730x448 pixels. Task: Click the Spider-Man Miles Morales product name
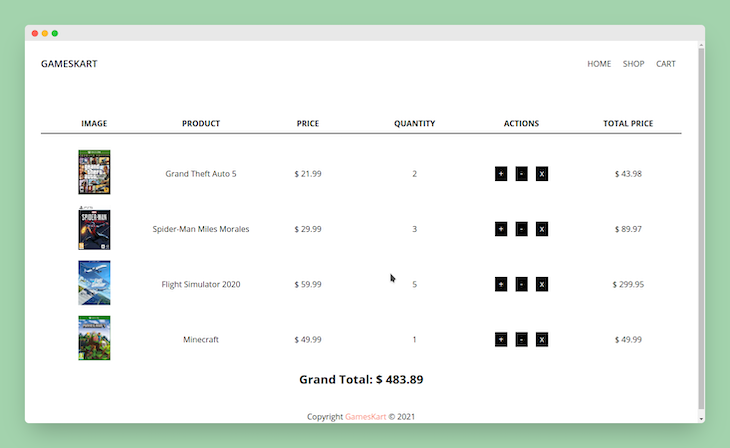(201, 229)
